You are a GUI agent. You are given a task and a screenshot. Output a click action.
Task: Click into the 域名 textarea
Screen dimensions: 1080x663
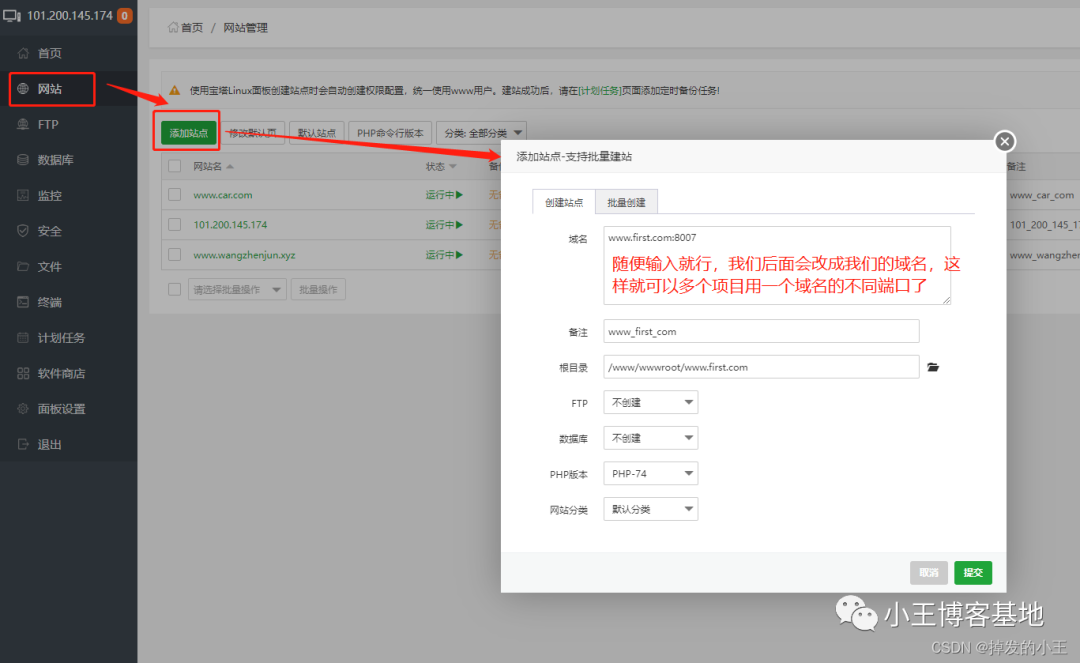(777, 265)
